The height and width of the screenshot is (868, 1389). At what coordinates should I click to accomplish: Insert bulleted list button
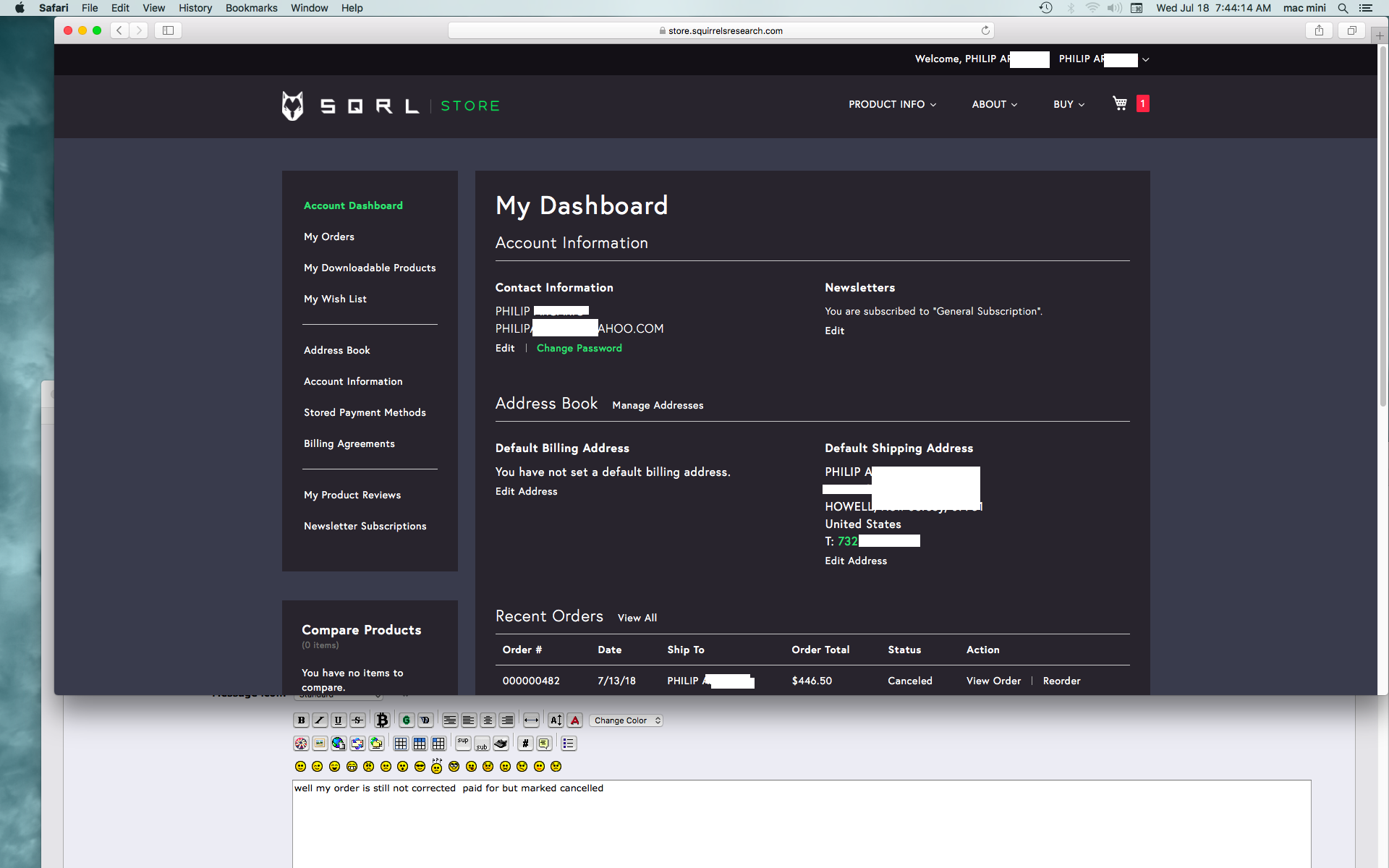tap(569, 744)
